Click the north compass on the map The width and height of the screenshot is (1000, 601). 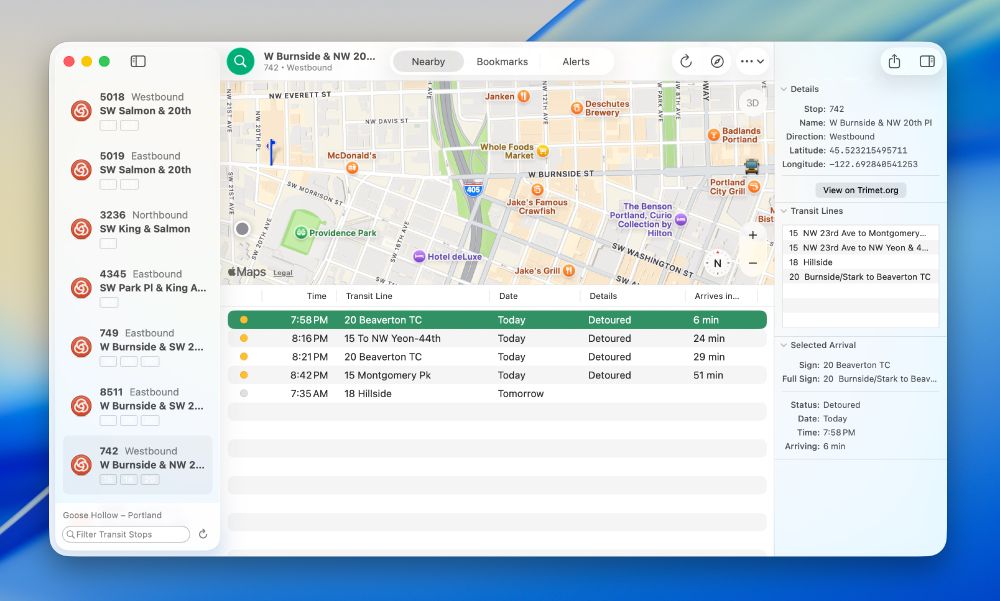tap(717, 263)
